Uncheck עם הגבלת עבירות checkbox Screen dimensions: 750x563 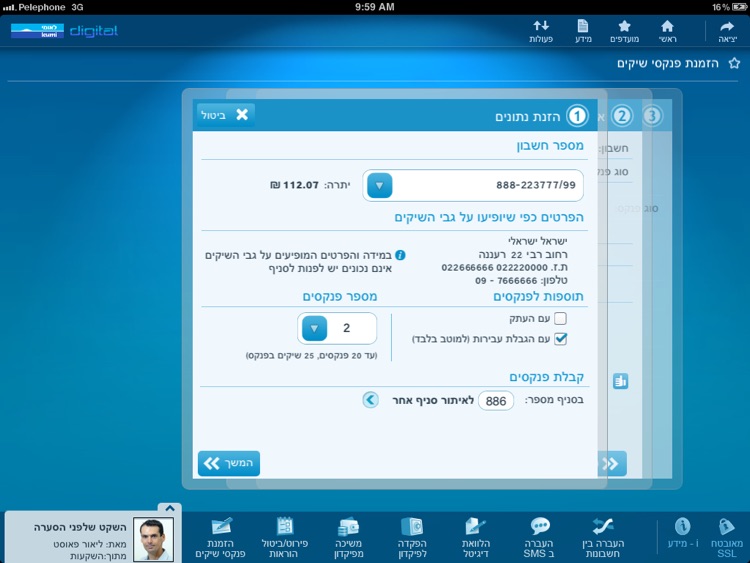click(560, 339)
